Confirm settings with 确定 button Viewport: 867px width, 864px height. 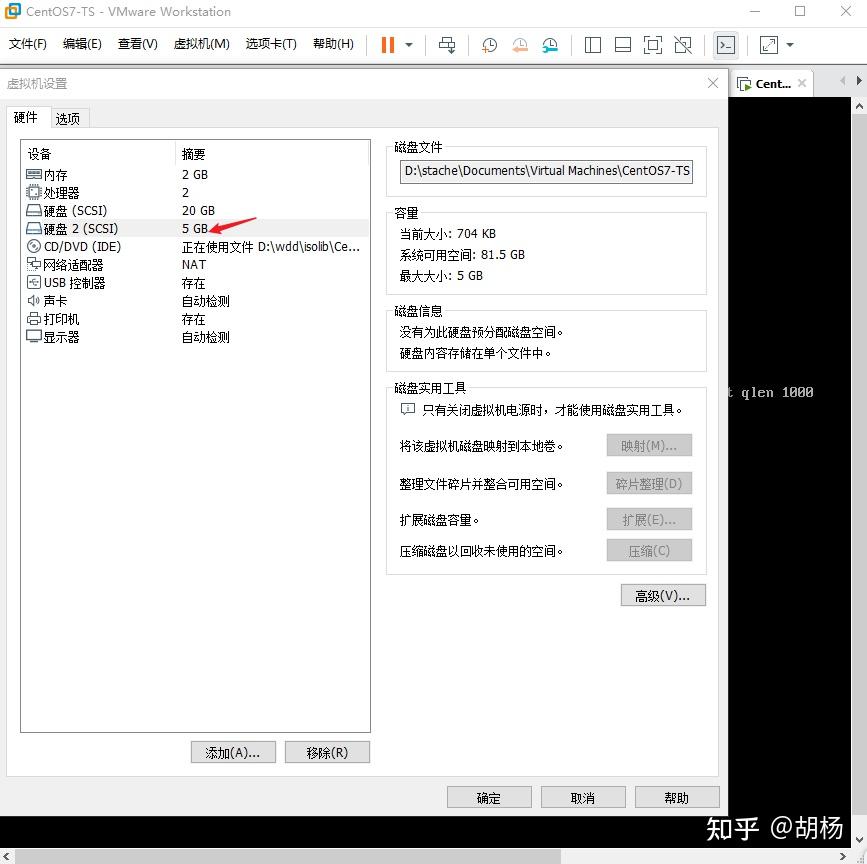[x=489, y=798]
